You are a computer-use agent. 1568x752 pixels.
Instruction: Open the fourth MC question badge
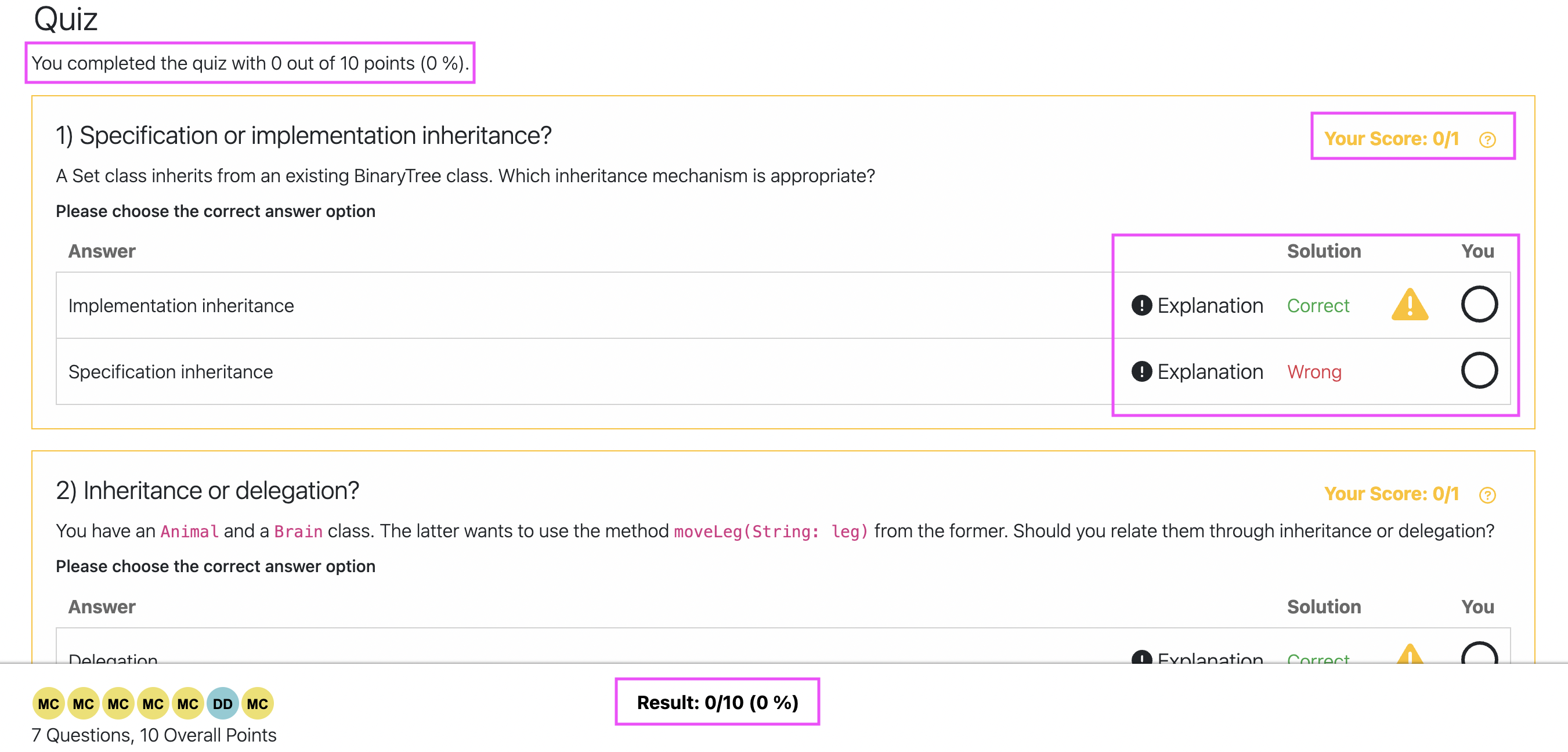click(x=152, y=703)
